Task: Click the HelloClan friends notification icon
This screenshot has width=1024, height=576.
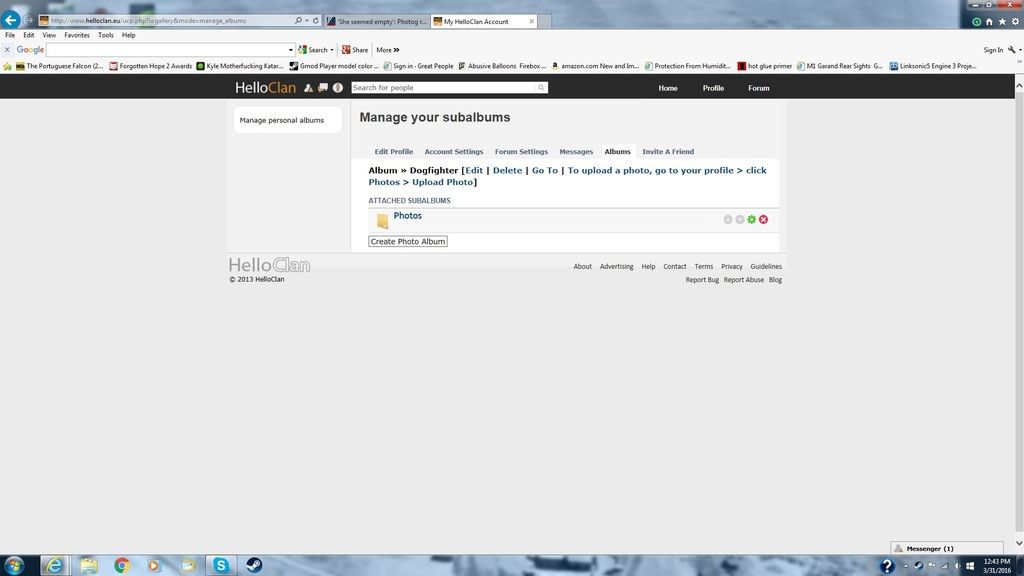Action: pyautogui.click(x=308, y=88)
